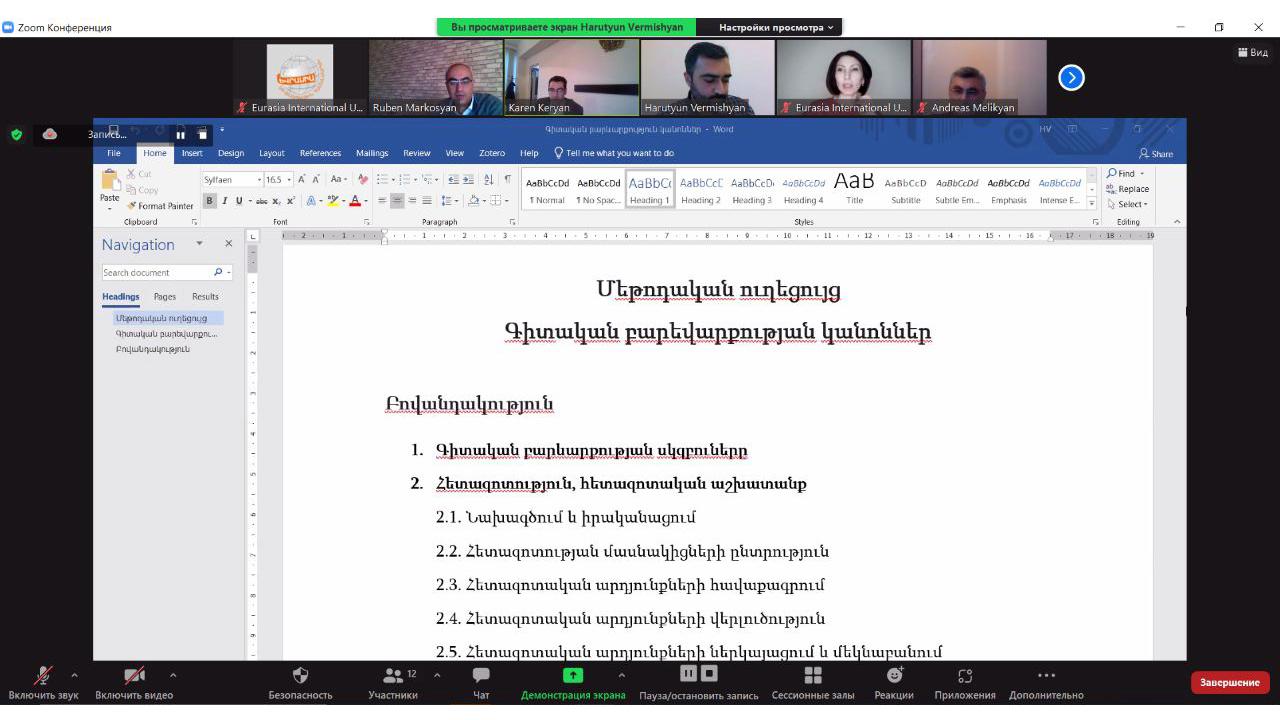The width and height of the screenshot is (1280, 720).
Task: Toggle Bold formatting in Word ribbon
Action: click(x=210, y=201)
